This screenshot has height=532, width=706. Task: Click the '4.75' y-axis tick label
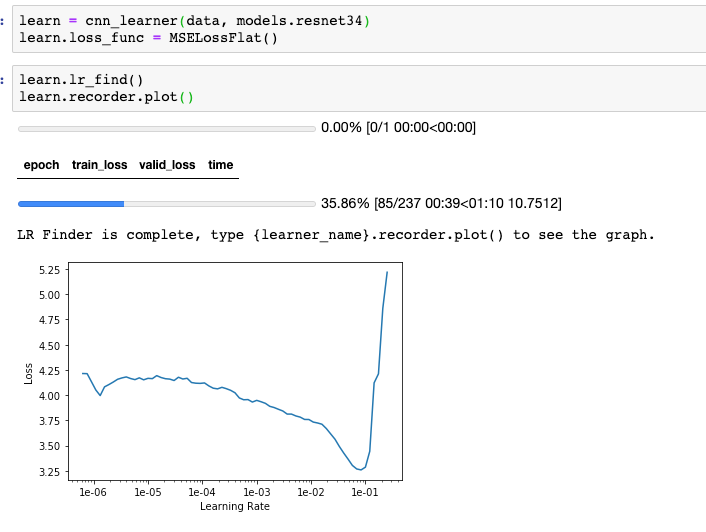[x=50, y=320]
